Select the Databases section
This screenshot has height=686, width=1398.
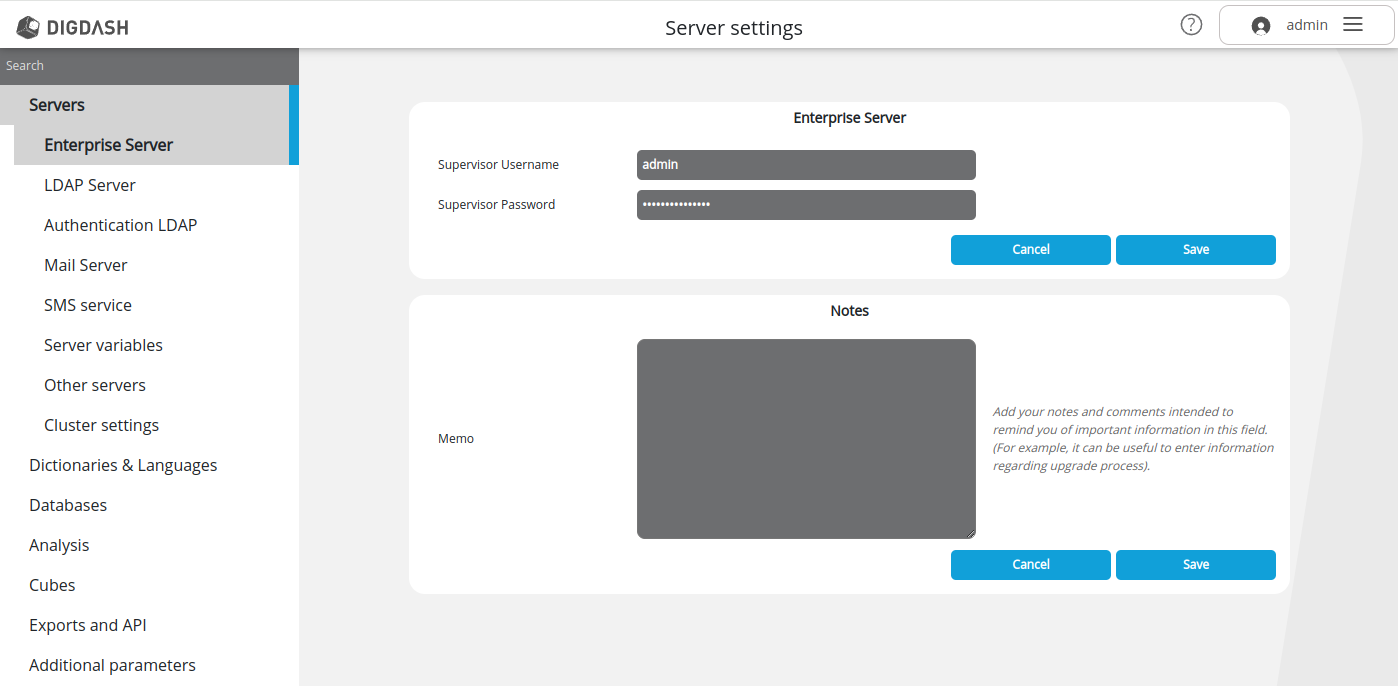point(68,505)
